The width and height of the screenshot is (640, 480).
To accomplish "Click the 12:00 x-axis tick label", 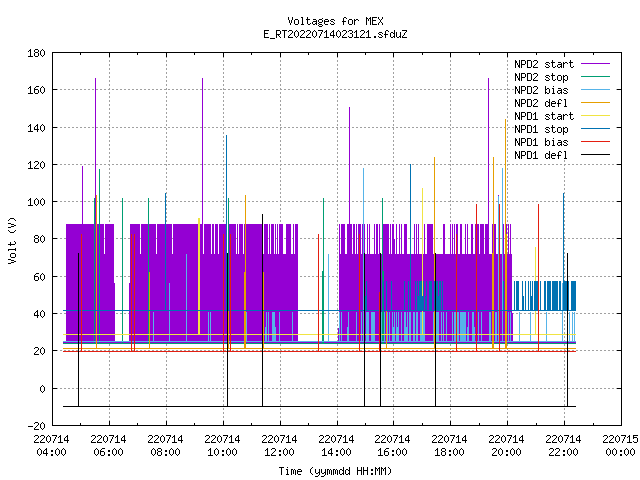I will [279, 452].
